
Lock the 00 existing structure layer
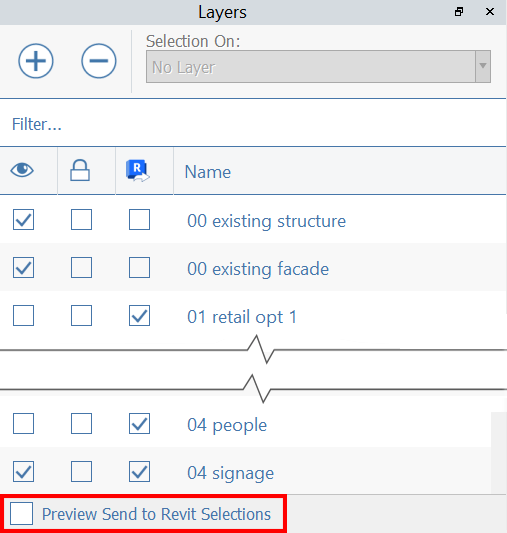(81, 220)
